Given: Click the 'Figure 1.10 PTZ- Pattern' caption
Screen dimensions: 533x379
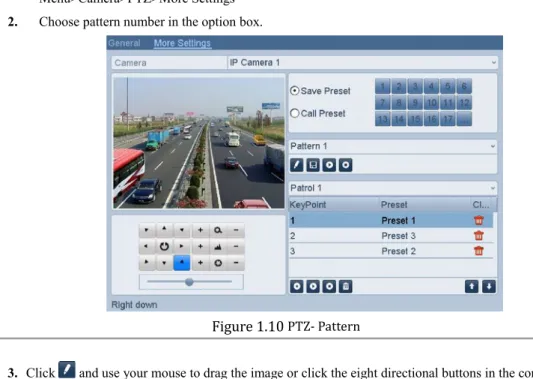Looking at the screenshot, I should click(286, 326).
